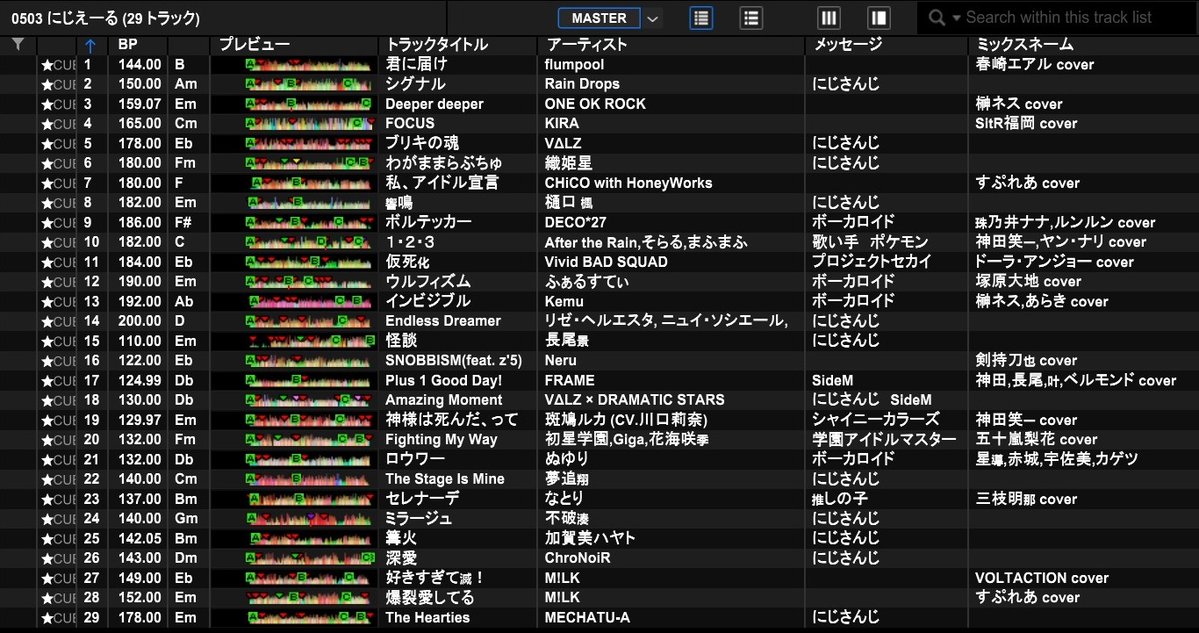The image size is (1199, 633).
Task: Click artist 'CHiCO with HoneyWorks'
Action: 628,183
